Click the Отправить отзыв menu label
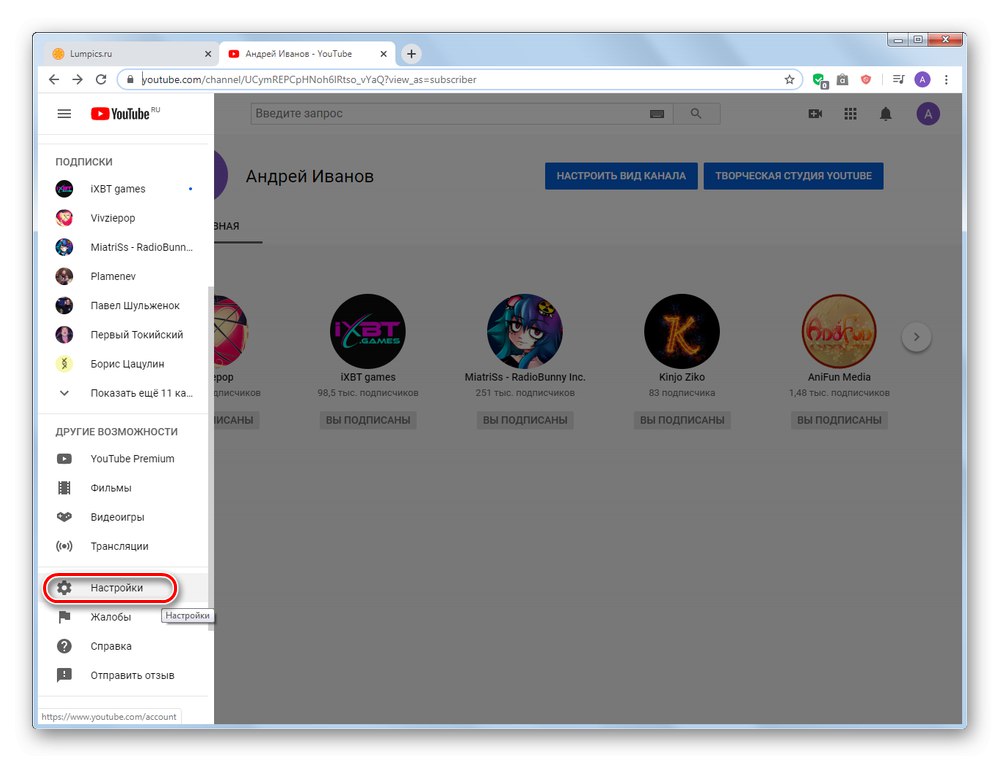The image size is (1000, 762). [x=132, y=675]
